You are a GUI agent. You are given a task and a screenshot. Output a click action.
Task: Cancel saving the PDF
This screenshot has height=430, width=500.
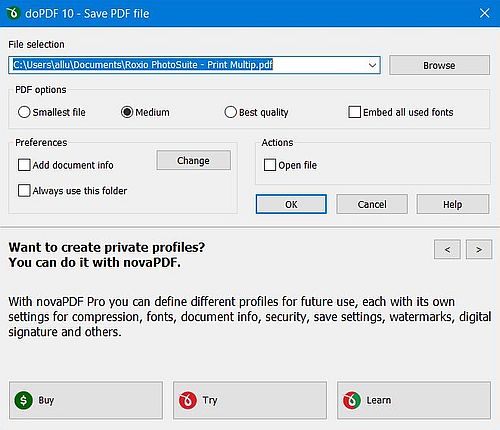372,204
